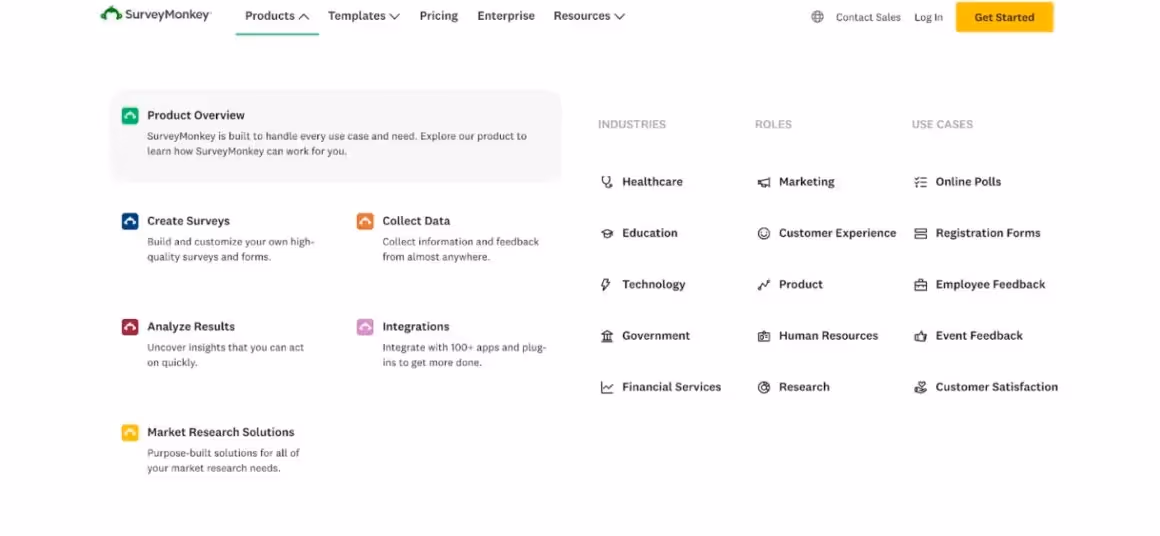The width and height of the screenshot is (1160, 536).
Task: Click the Marketing megaphone icon
Action: tap(763, 183)
